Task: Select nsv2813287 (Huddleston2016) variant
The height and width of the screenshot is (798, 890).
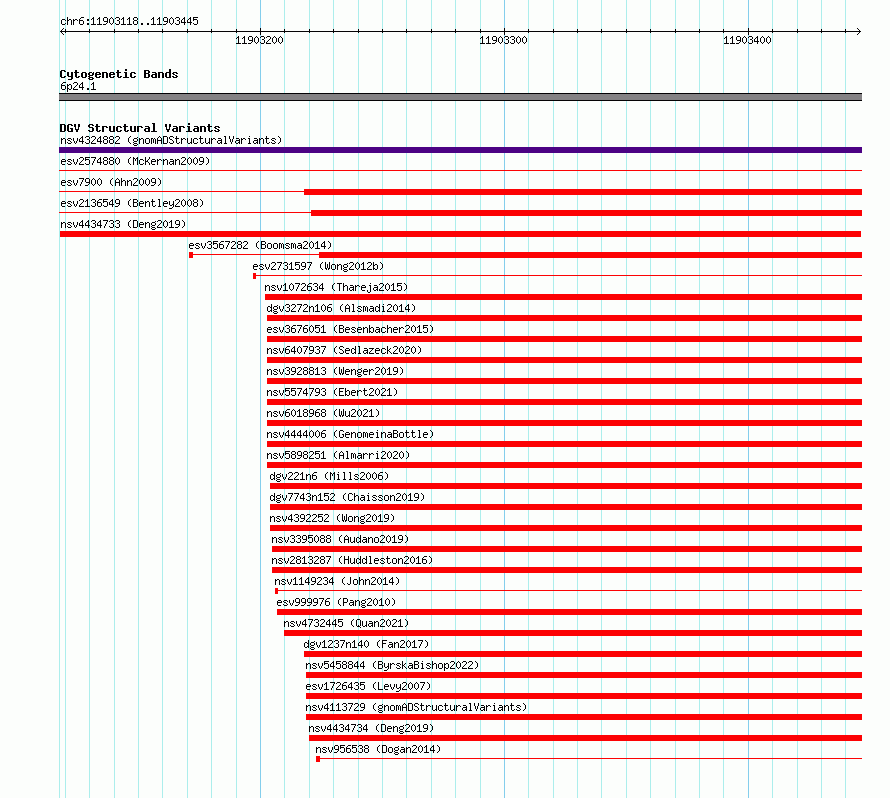Action: (352, 560)
